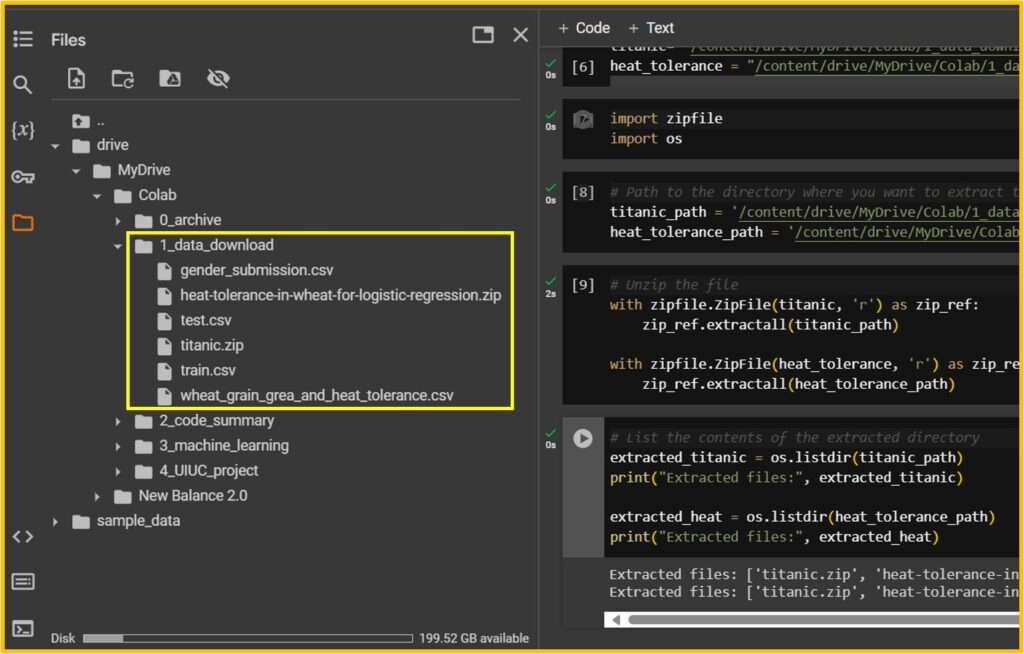Select the train.csv file
The width and height of the screenshot is (1024, 654).
208,370
